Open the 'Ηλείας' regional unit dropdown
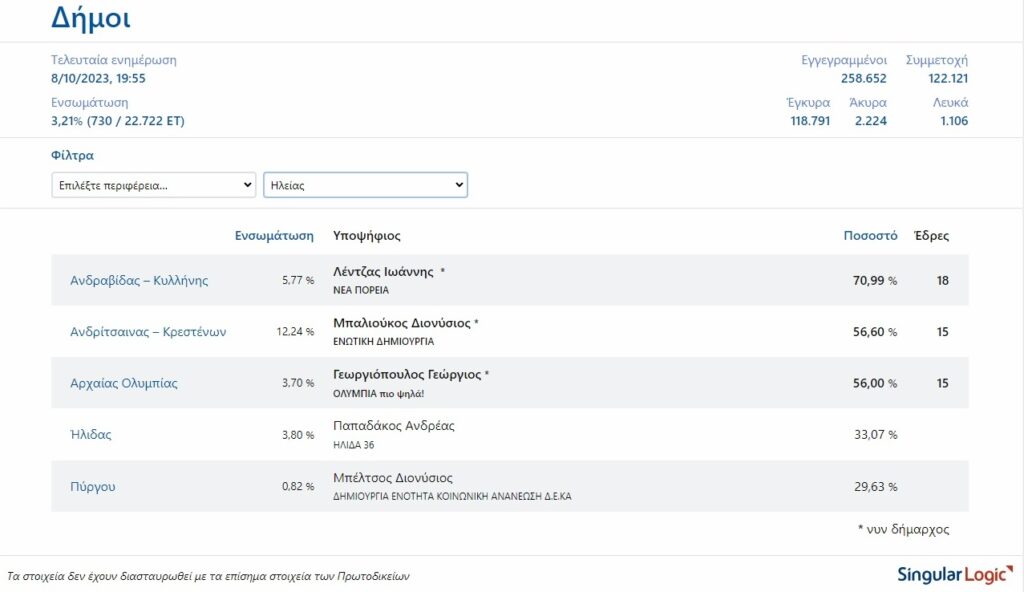This screenshot has width=1024, height=592. [365, 185]
